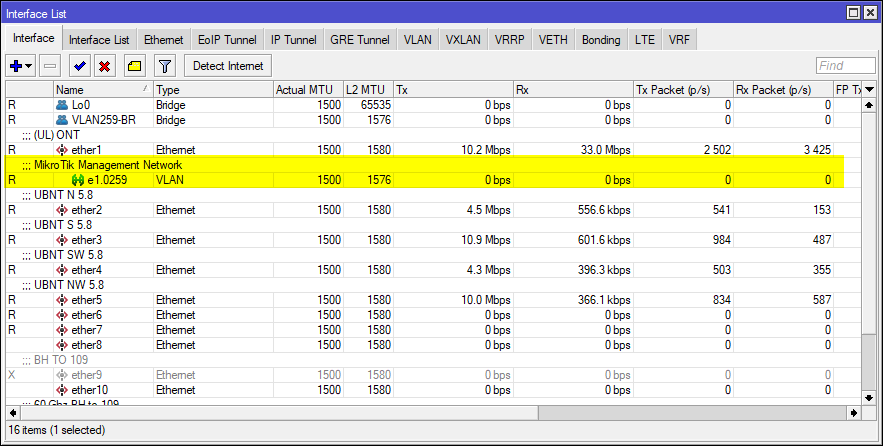Switch to the Ethernet tab
Viewport: 883px width, 446px height.
163,40
